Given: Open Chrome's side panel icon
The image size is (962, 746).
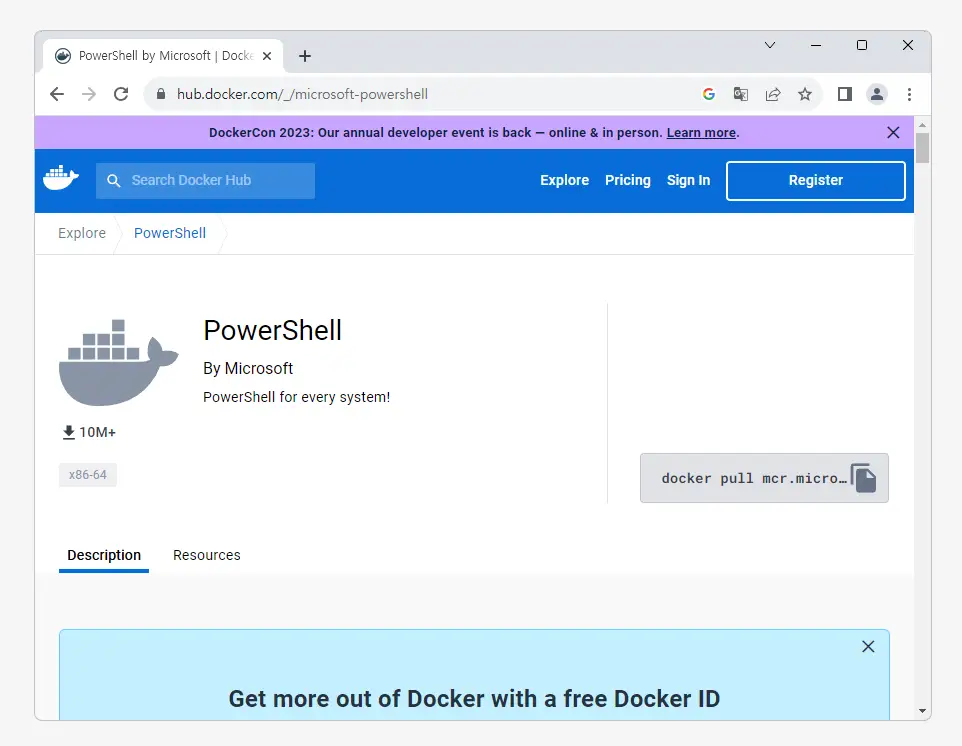Looking at the screenshot, I should pyautogui.click(x=844, y=93).
